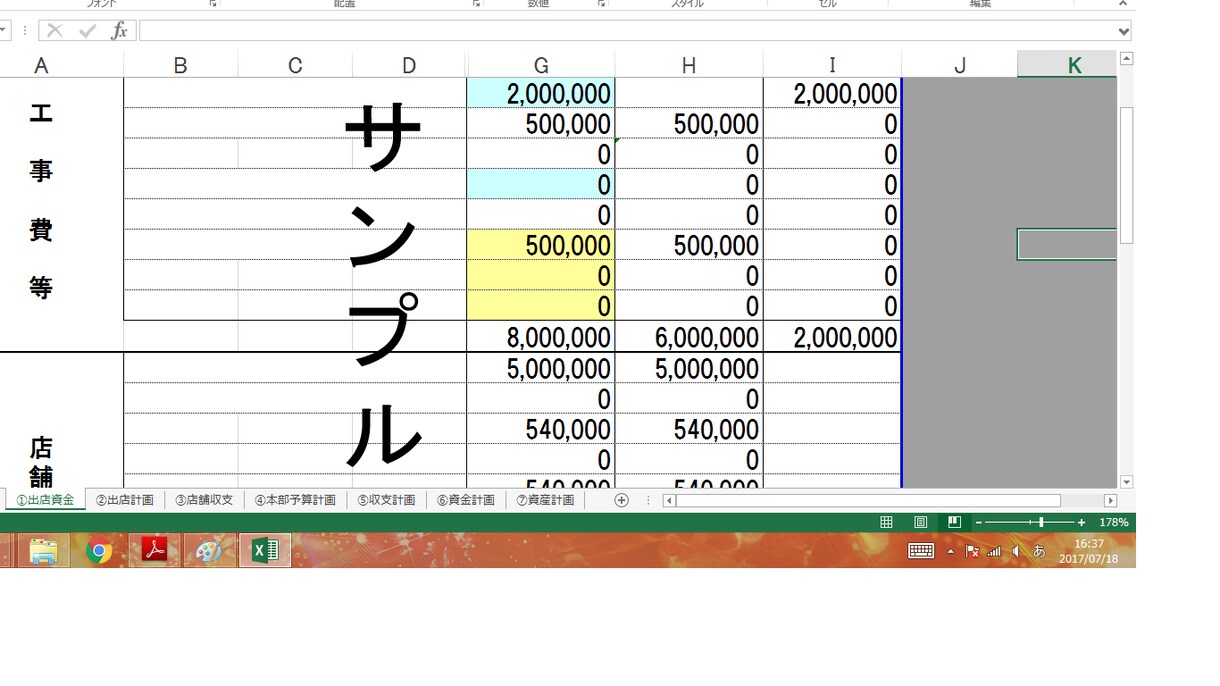Image resolution: width=1220 pixels, height=686 pixels.
Task: Click the yellow cell showing 500,000
Action: click(x=541, y=245)
